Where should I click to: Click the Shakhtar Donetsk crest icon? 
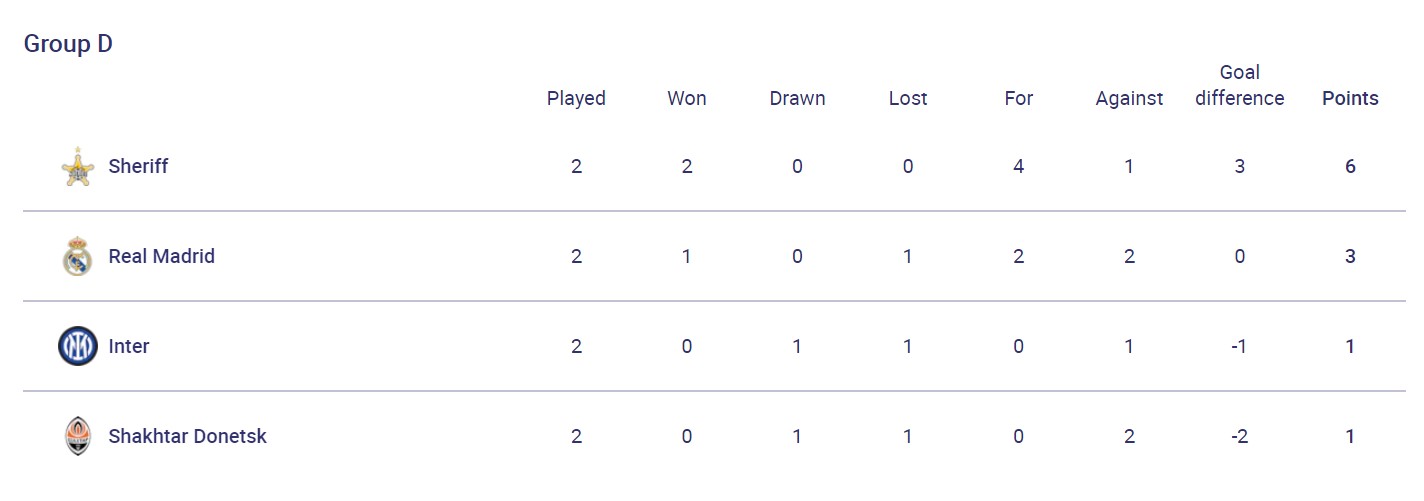point(77,437)
